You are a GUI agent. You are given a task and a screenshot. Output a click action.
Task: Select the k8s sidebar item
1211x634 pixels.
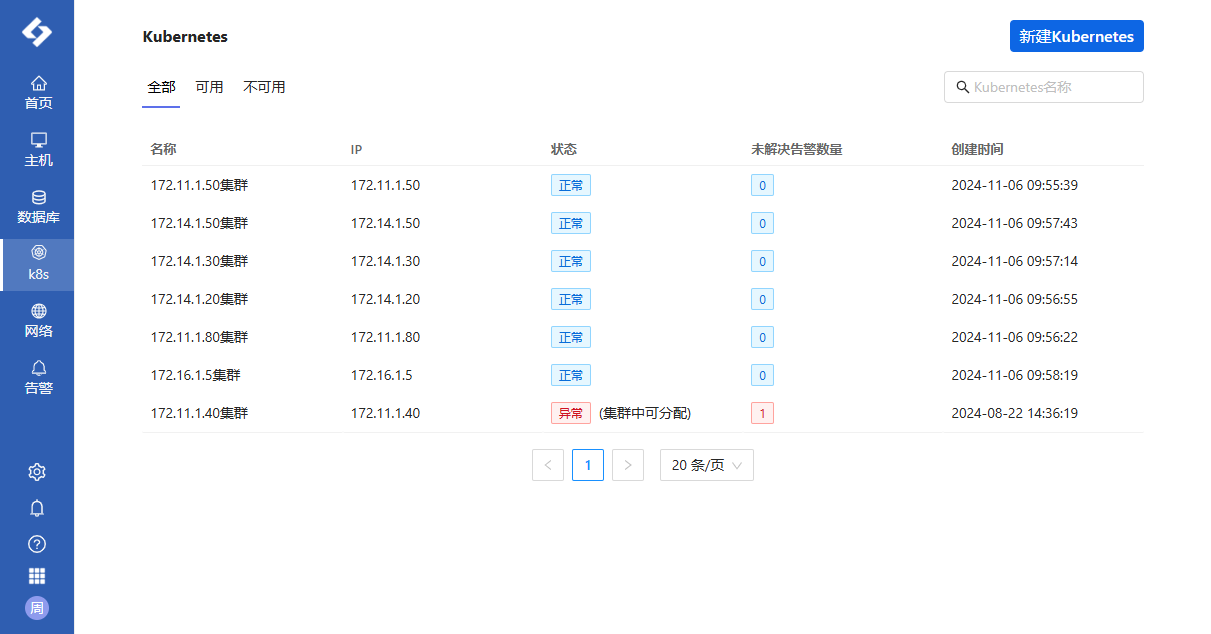[x=38, y=264]
